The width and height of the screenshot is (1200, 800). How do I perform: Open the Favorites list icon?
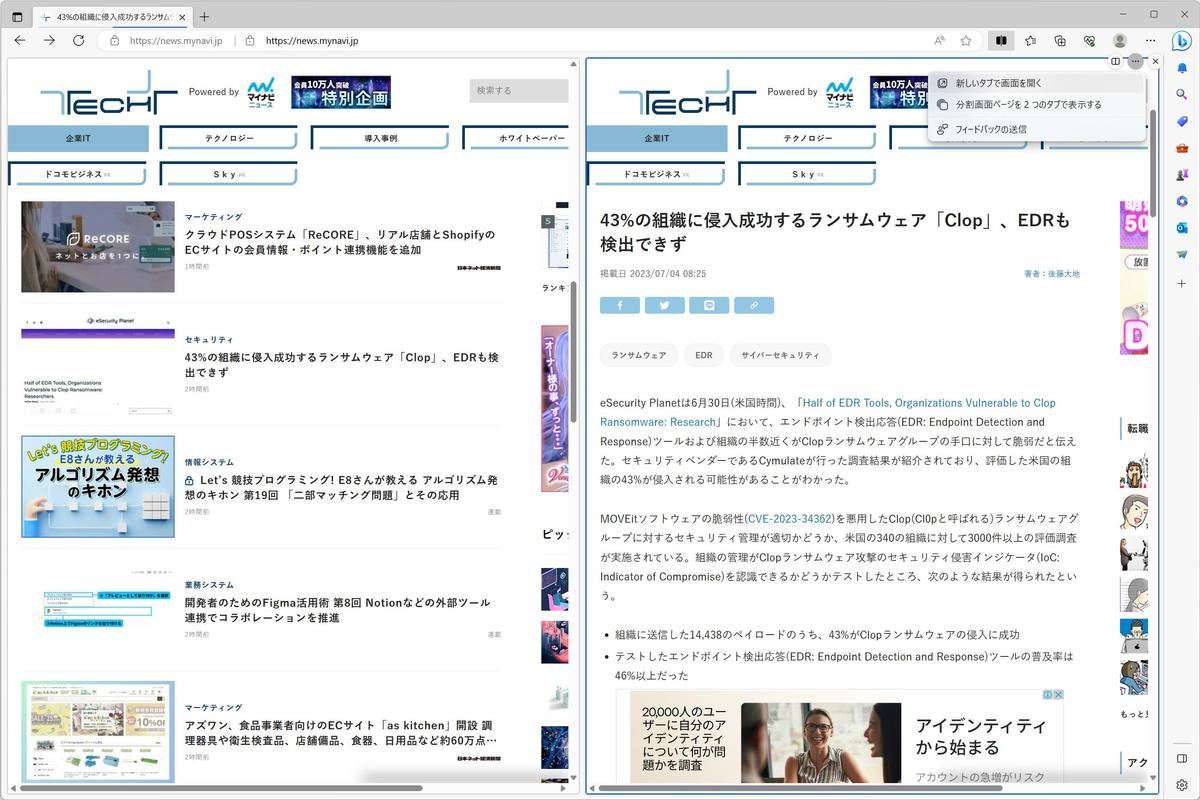point(1032,40)
